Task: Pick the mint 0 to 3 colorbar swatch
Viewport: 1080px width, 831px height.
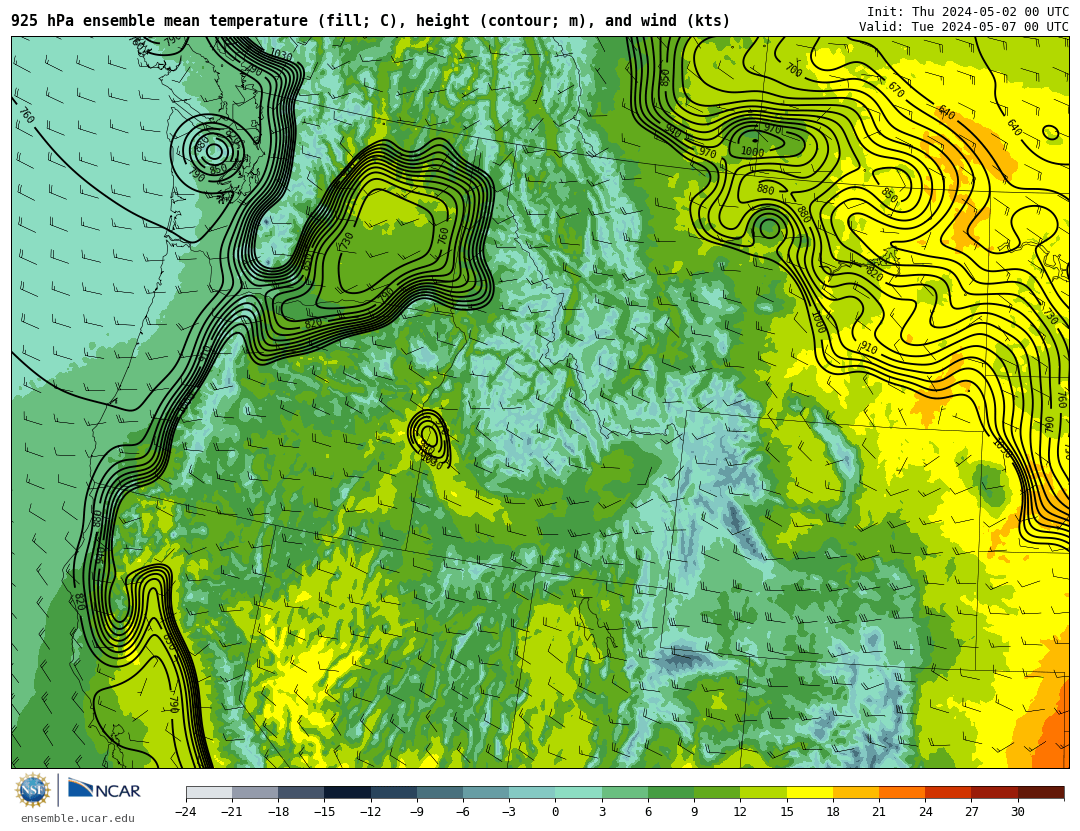Action: pyautogui.click(x=579, y=792)
